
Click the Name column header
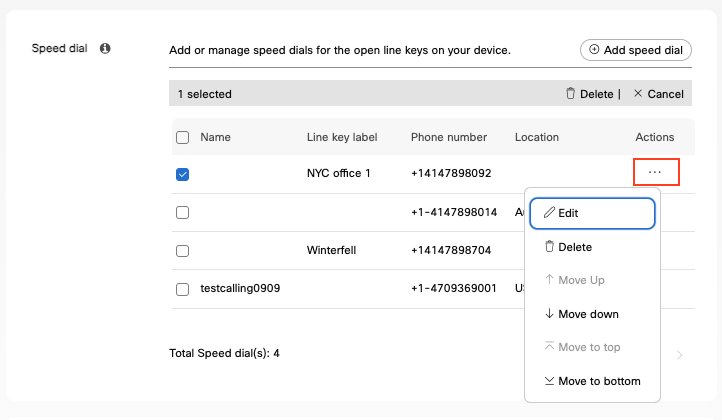(x=215, y=137)
